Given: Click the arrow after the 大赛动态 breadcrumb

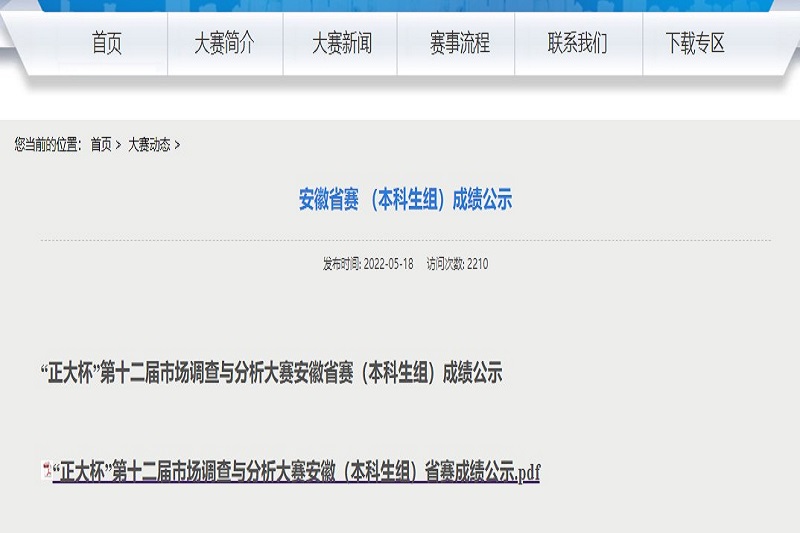Looking at the screenshot, I should point(178,145).
